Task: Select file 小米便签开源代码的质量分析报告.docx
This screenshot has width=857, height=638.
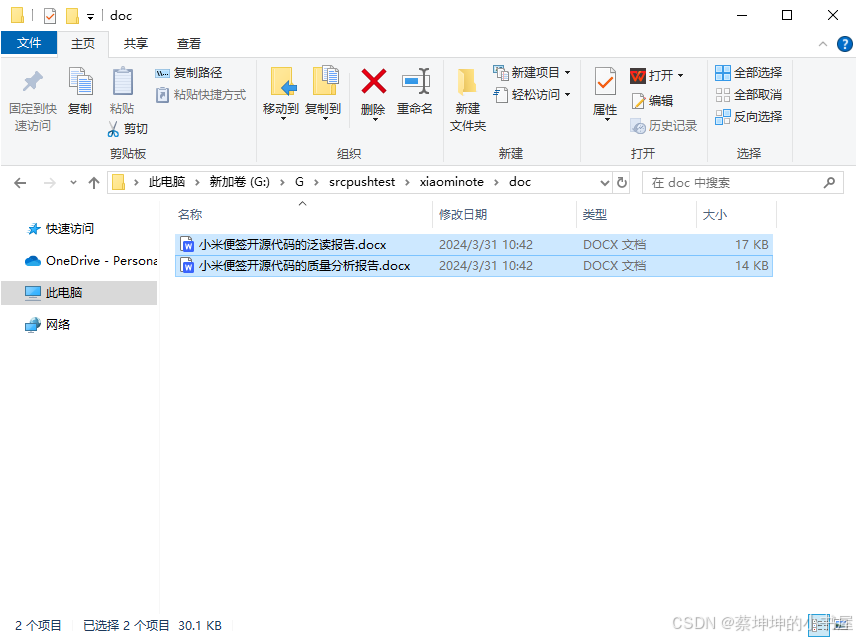Action: (474, 266)
